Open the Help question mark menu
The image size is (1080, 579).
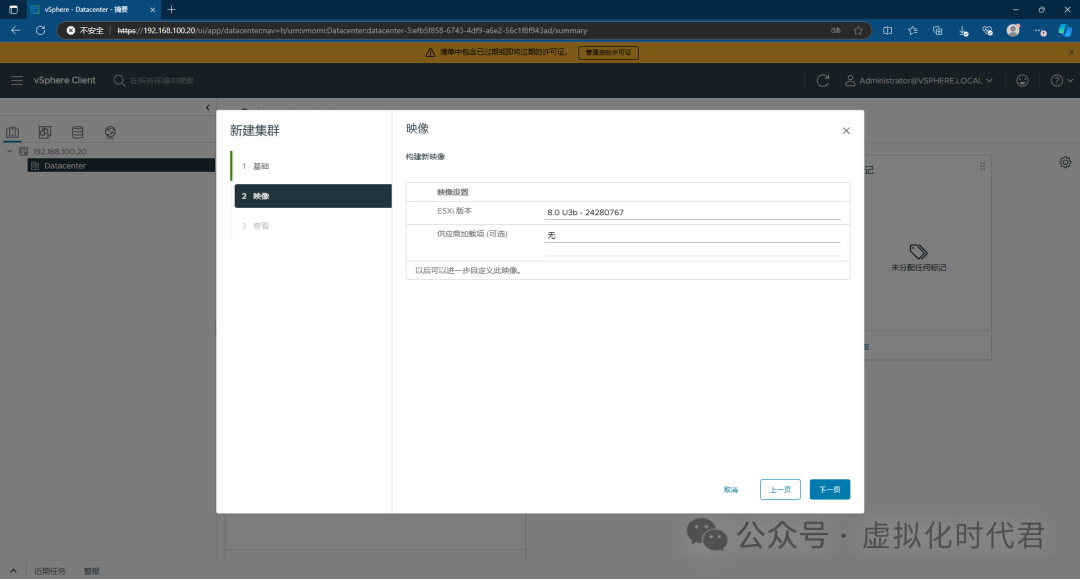pyautogui.click(x=1061, y=81)
